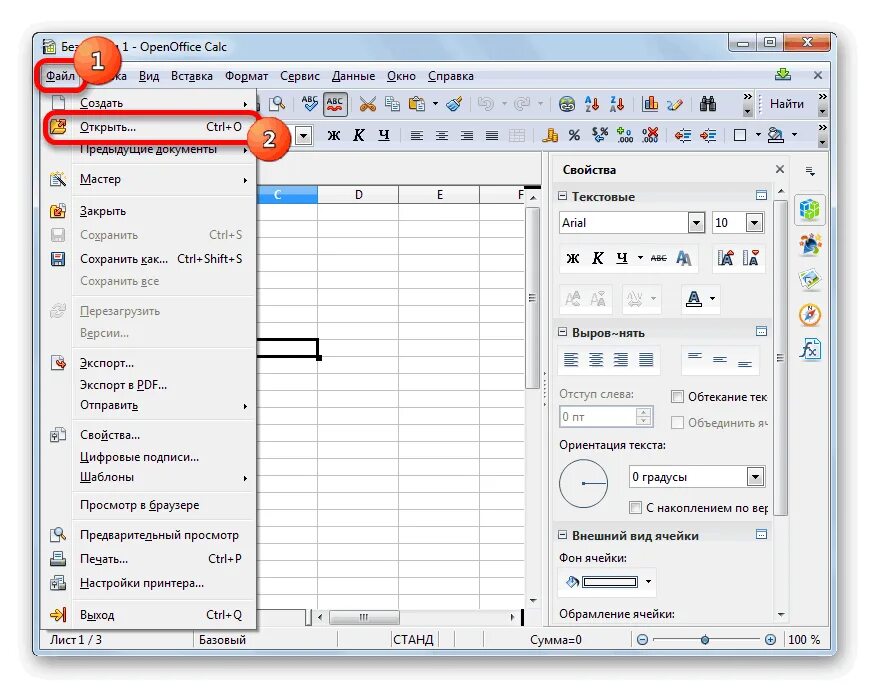870x689 pixels.
Task: Open the Arial font name dropdown
Action: [x=696, y=223]
